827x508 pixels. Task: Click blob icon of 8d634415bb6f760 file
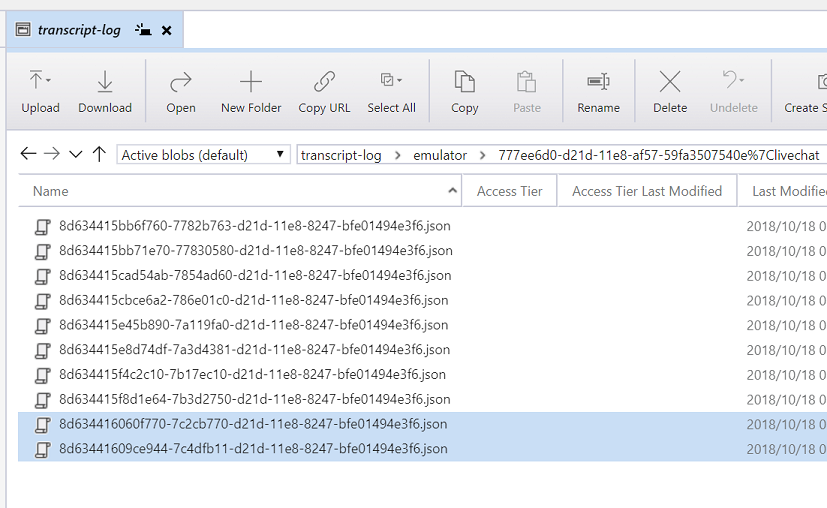(43, 227)
